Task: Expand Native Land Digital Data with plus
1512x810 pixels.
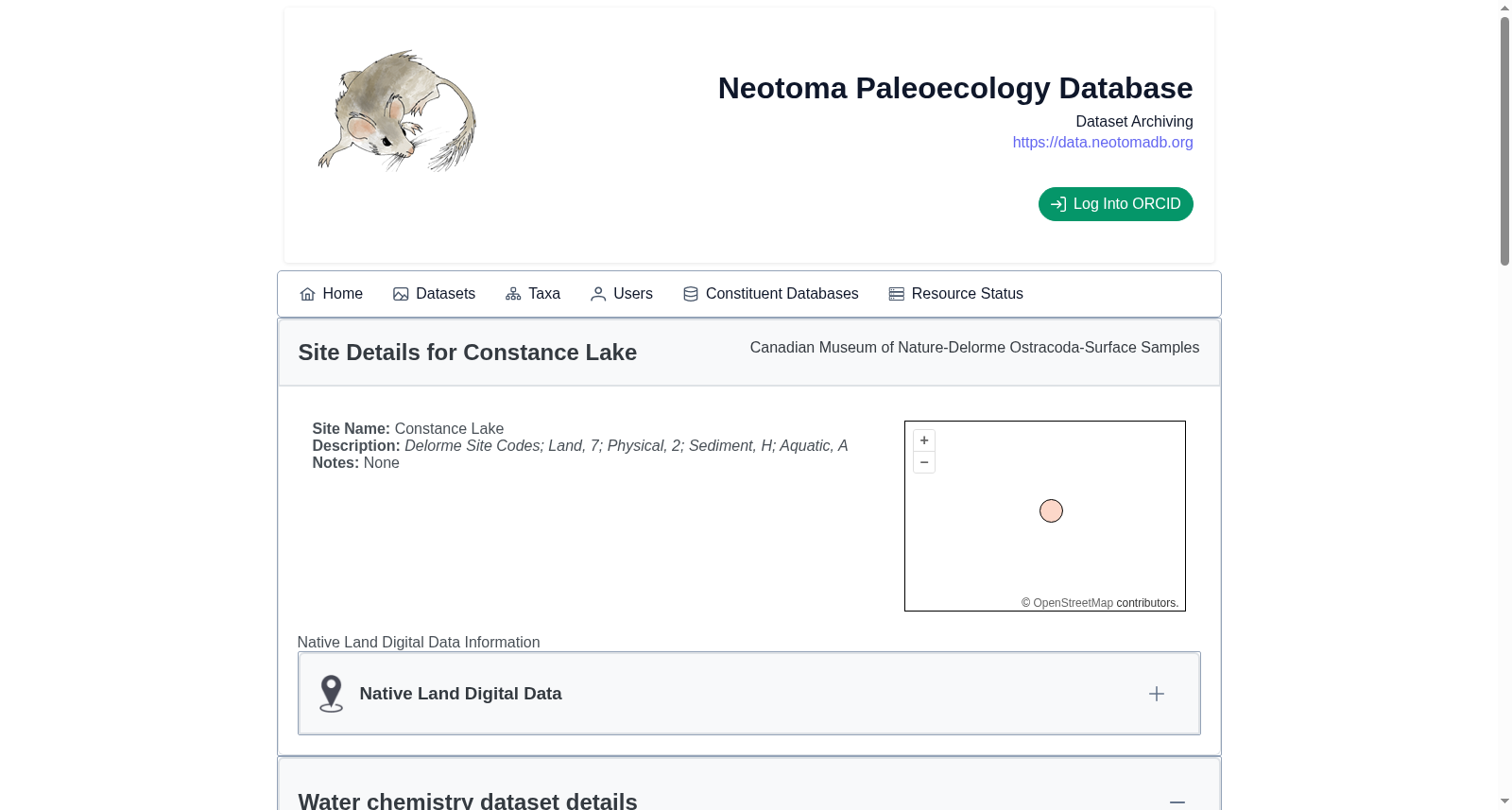Action: [1157, 694]
